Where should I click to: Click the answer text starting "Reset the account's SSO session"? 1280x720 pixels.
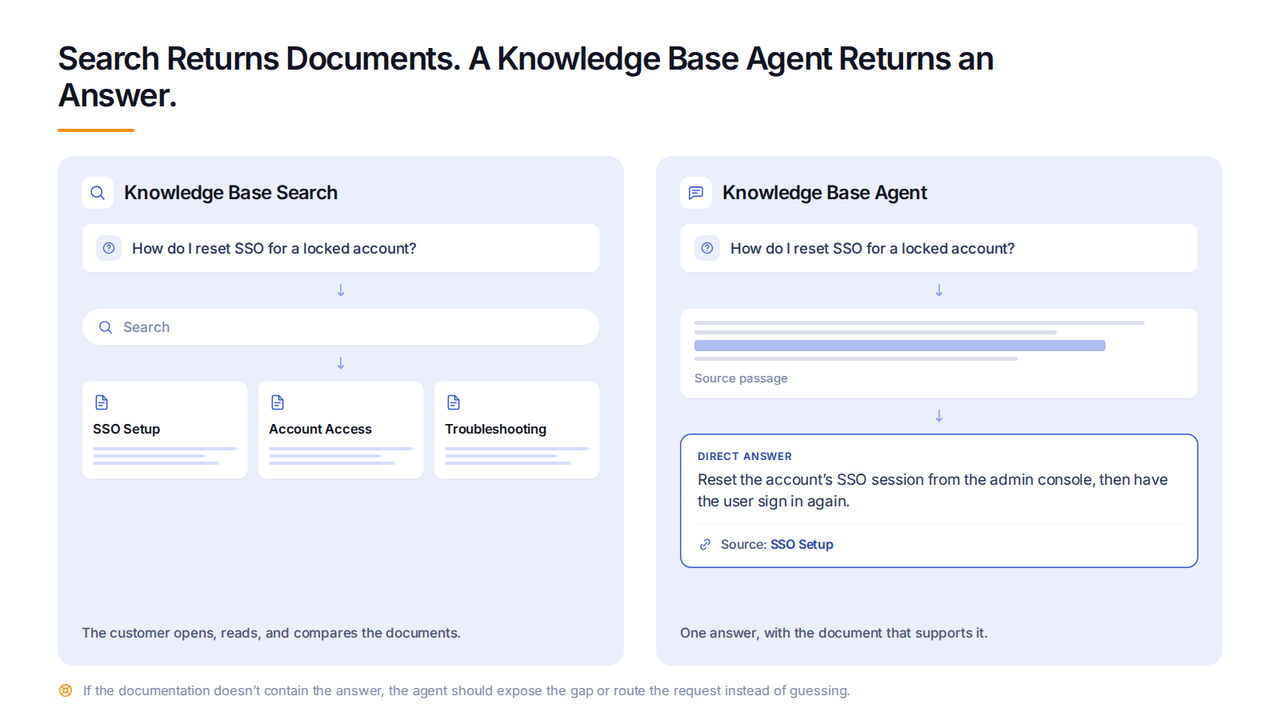point(932,490)
